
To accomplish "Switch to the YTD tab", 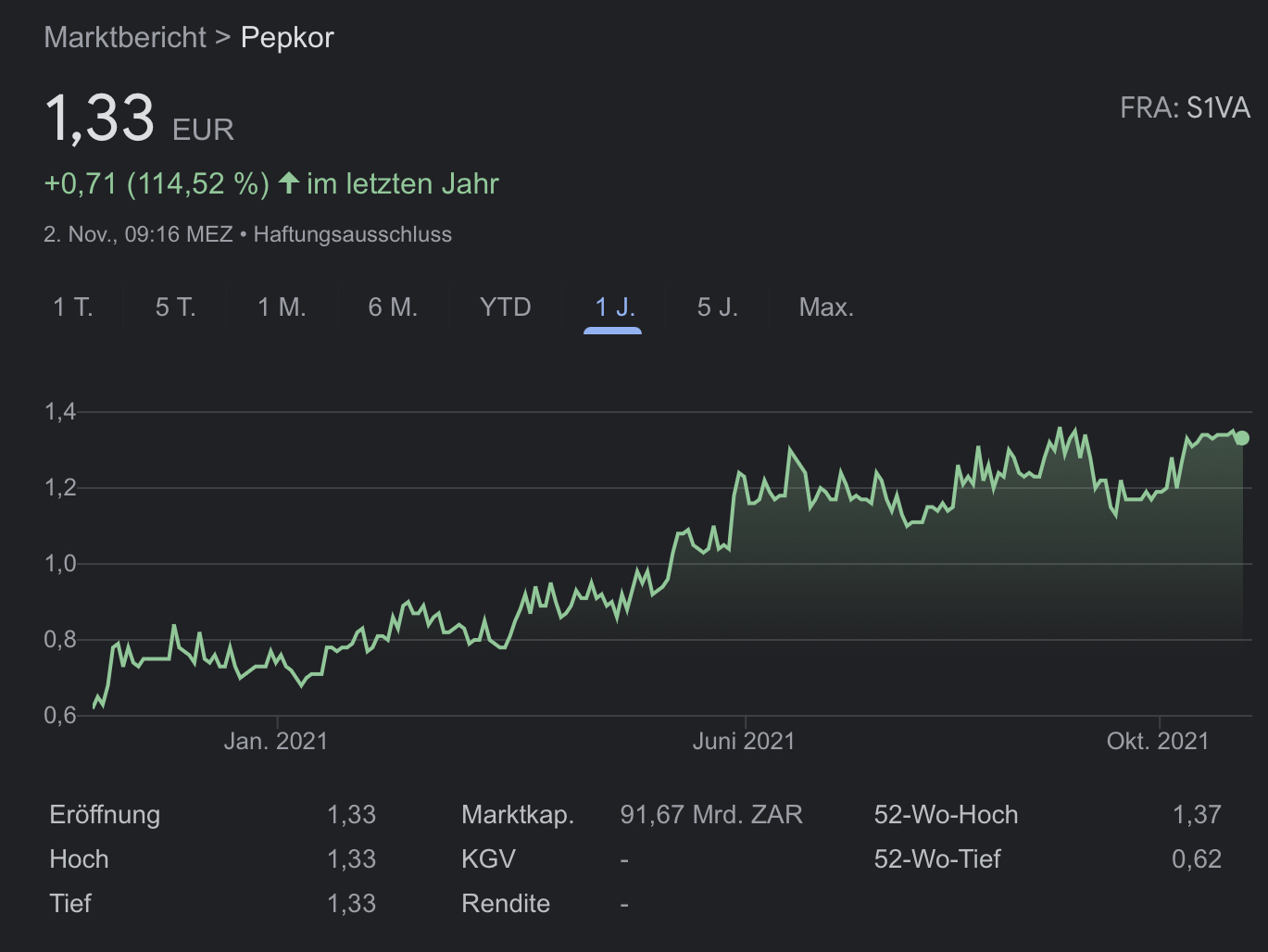I will point(505,307).
